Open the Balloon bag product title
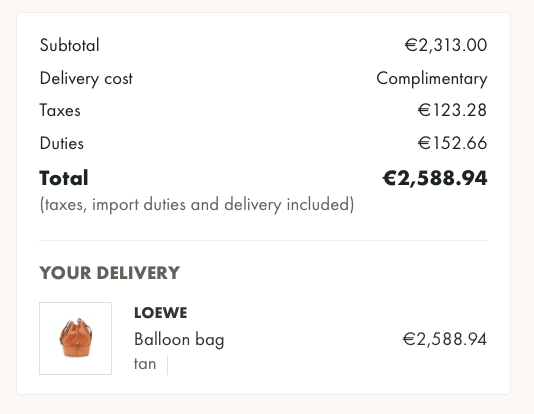534x414 pixels. (x=179, y=339)
